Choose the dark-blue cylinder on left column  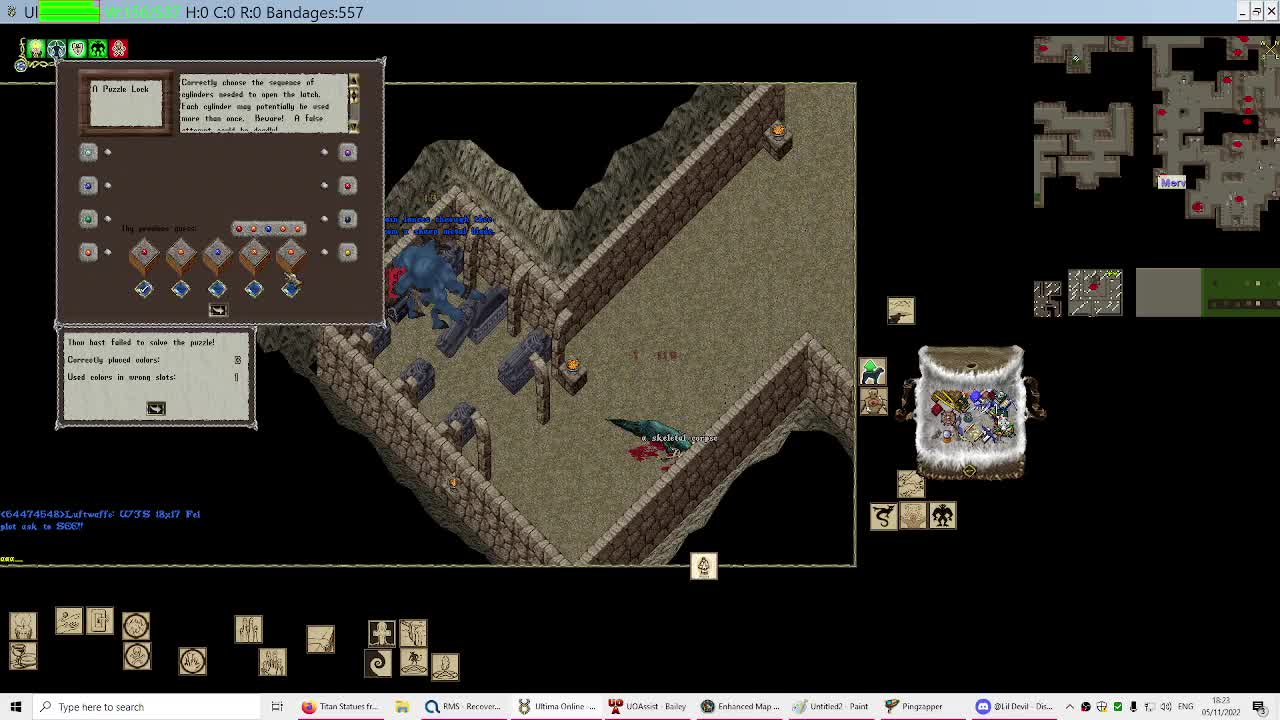tap(88, 185)
